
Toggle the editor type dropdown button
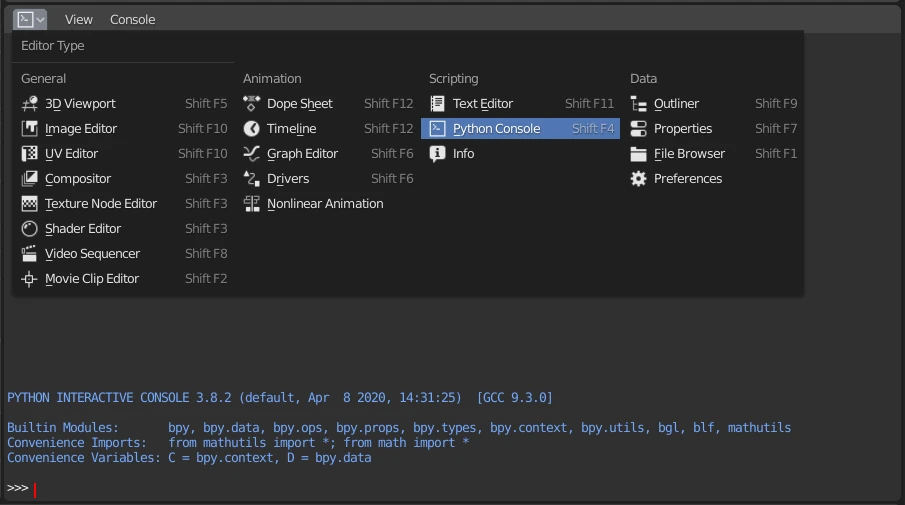coord(30,19)
